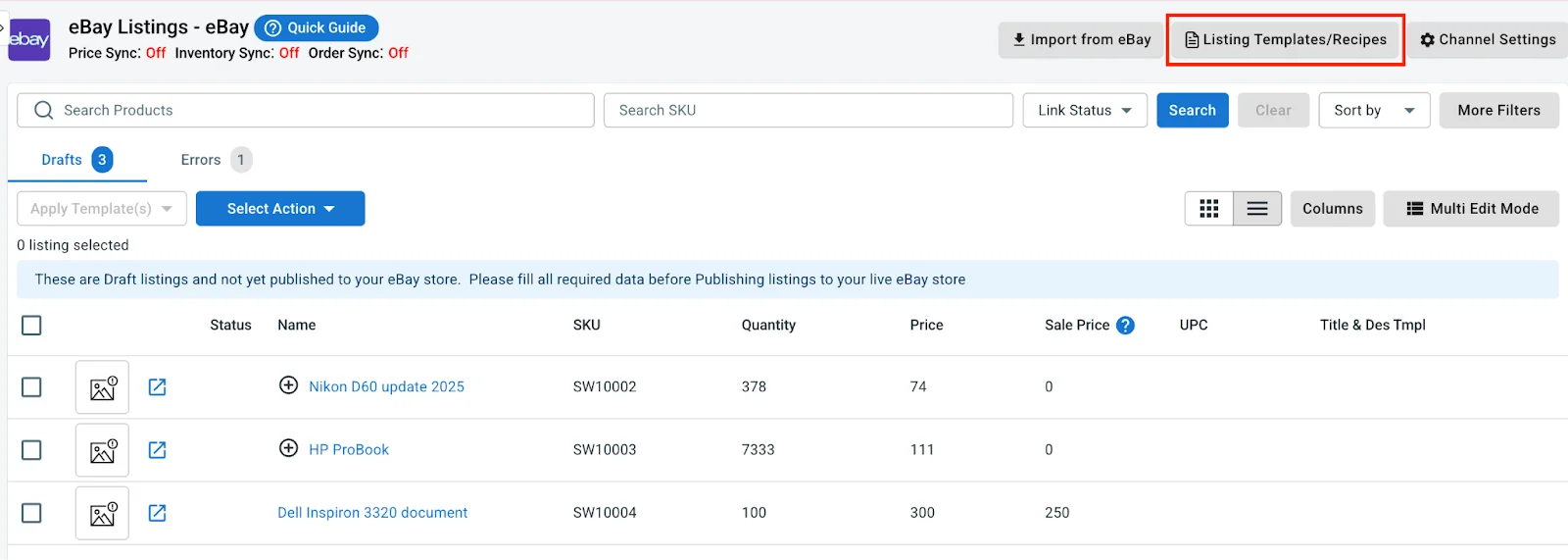The width and height of the screenshot is (1568, 560).
Task: Click the Clear button
Action: tap(1273, 110)
